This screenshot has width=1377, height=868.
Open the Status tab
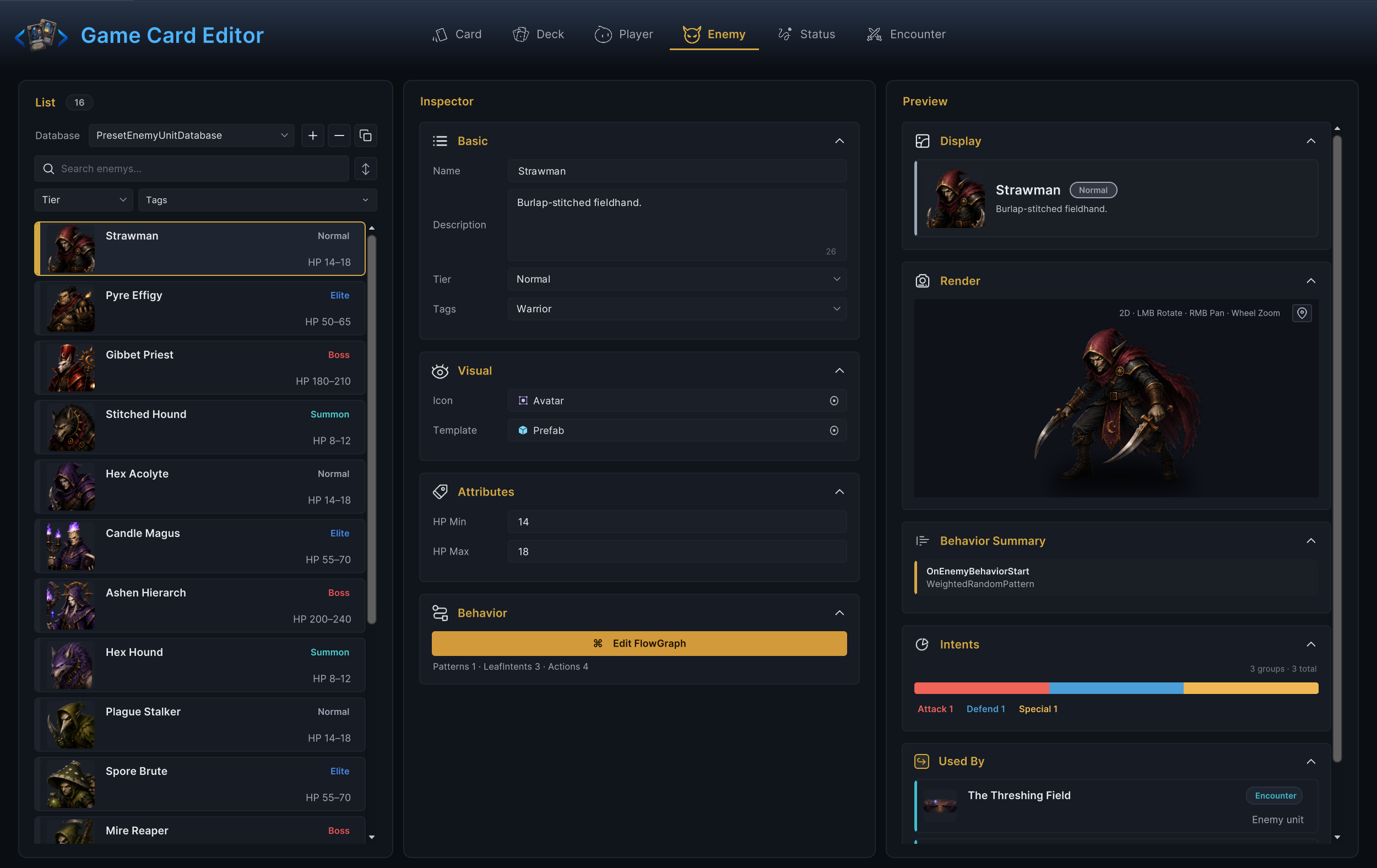pyautogui.click(x=806, y=34)
